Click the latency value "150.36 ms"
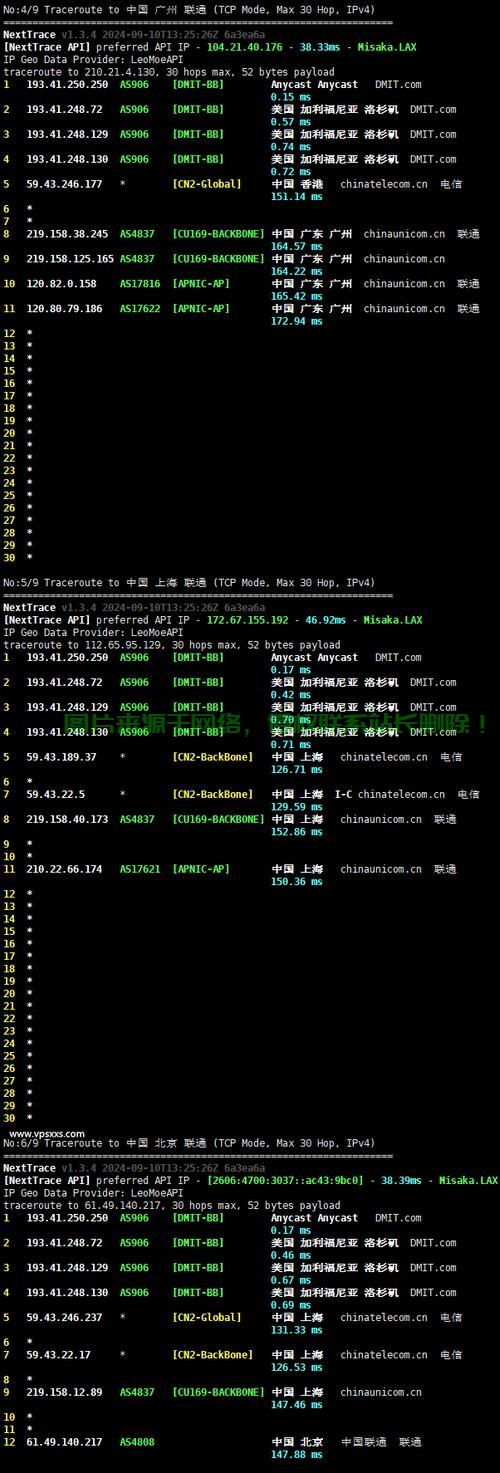The image size is (500, 1473). (297, 882)
